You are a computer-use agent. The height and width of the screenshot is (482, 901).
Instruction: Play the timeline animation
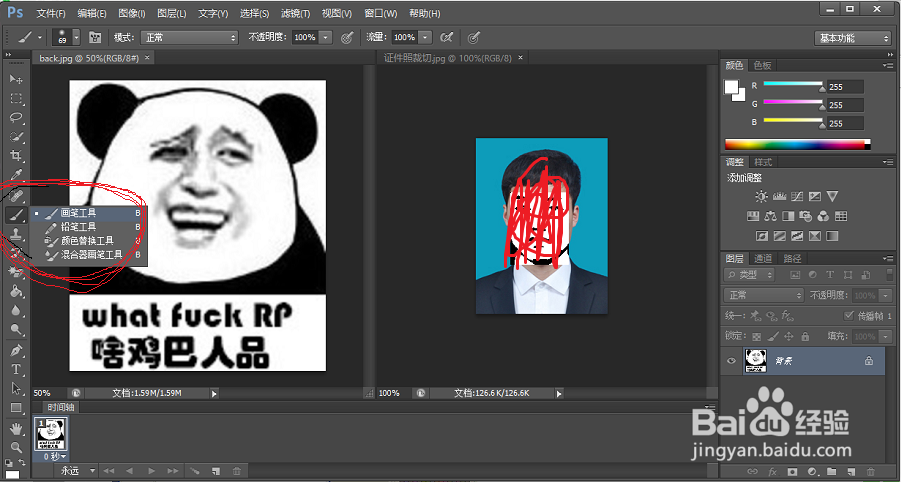click(151, 471)
